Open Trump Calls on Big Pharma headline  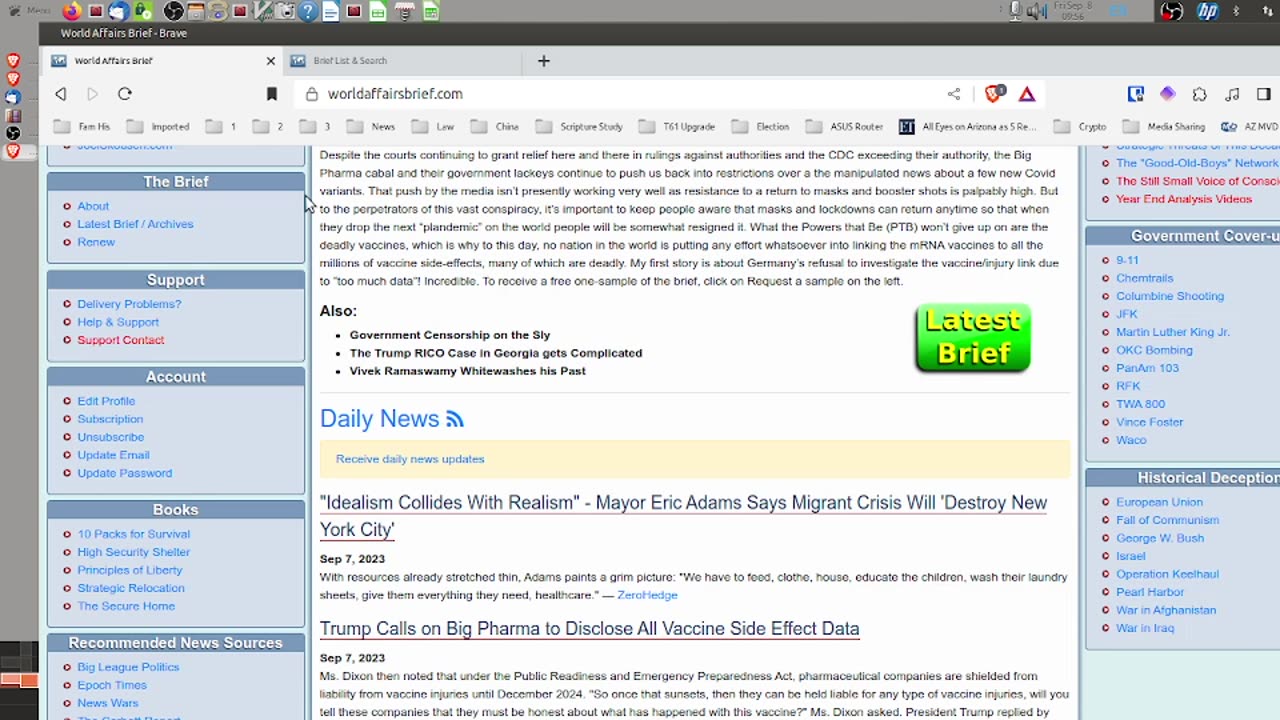589,629
